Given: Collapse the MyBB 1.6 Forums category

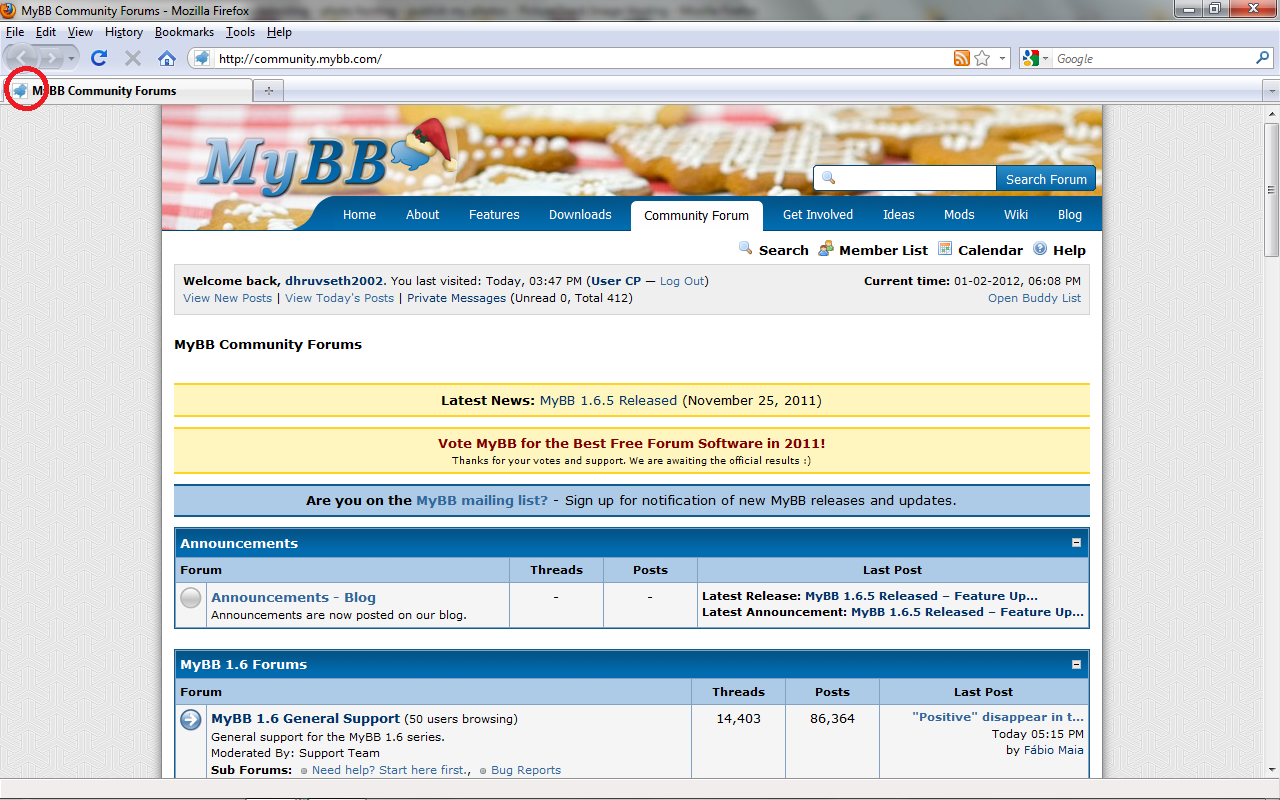Looking at the screenshot, I should [x=1077, y=664].
